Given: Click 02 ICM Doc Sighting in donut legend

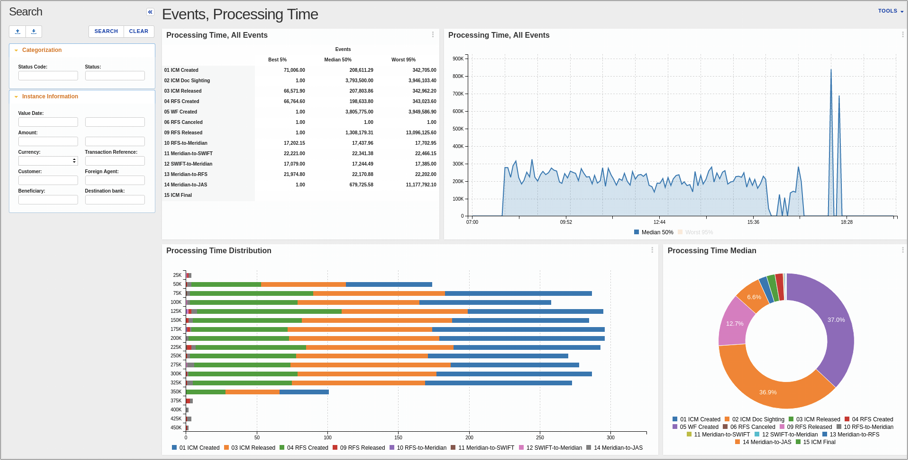Looking at the screenshot, I should pyautogui.click(x=754, y=419).
